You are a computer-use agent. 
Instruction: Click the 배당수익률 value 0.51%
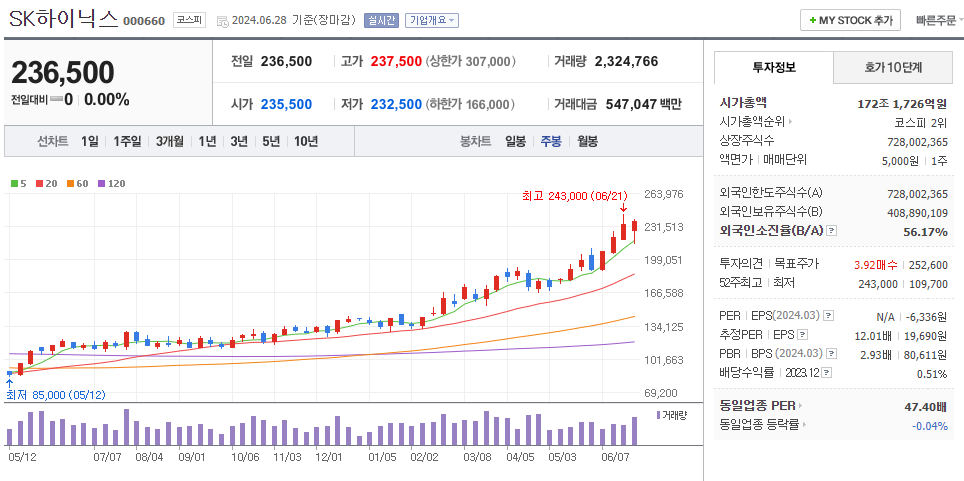931,374
